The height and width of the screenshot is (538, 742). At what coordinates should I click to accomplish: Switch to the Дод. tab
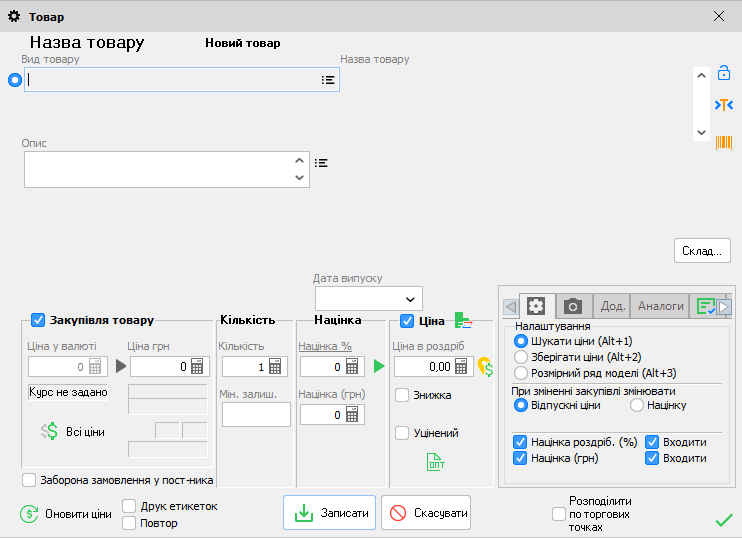[611, 306]
